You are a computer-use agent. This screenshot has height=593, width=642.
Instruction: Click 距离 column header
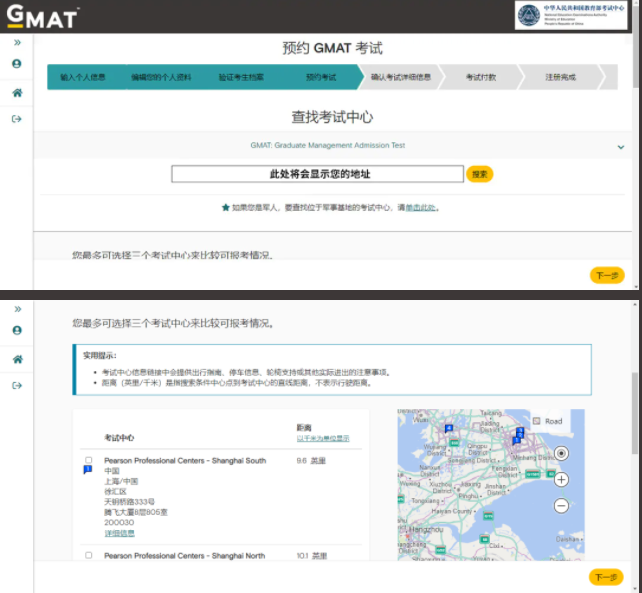(304, 428)
